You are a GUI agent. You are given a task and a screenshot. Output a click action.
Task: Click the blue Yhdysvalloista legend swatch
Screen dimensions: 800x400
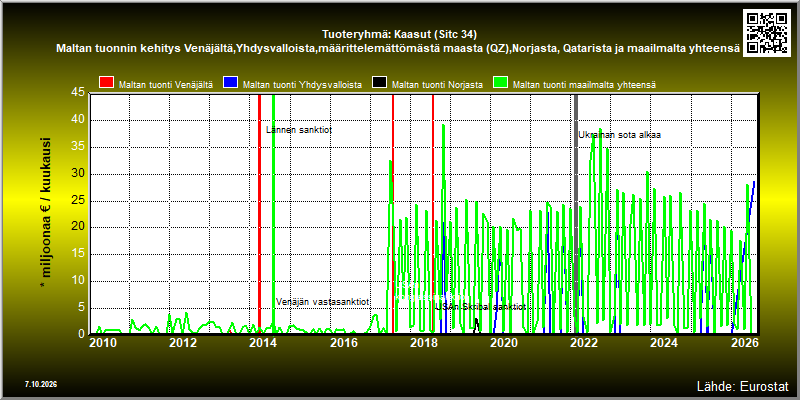(231, 83)
